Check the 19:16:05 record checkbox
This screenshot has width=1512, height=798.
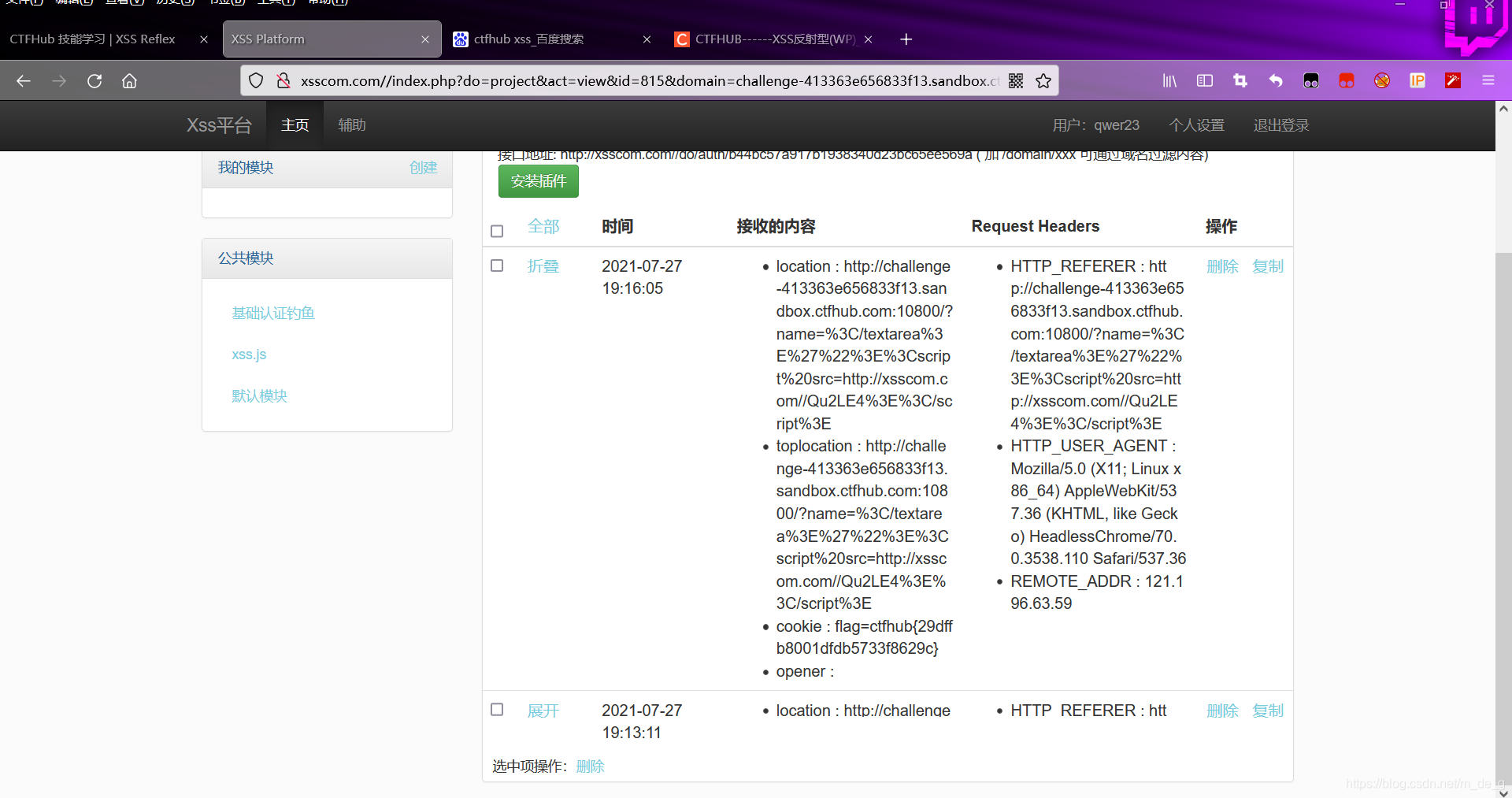(497, 265)
